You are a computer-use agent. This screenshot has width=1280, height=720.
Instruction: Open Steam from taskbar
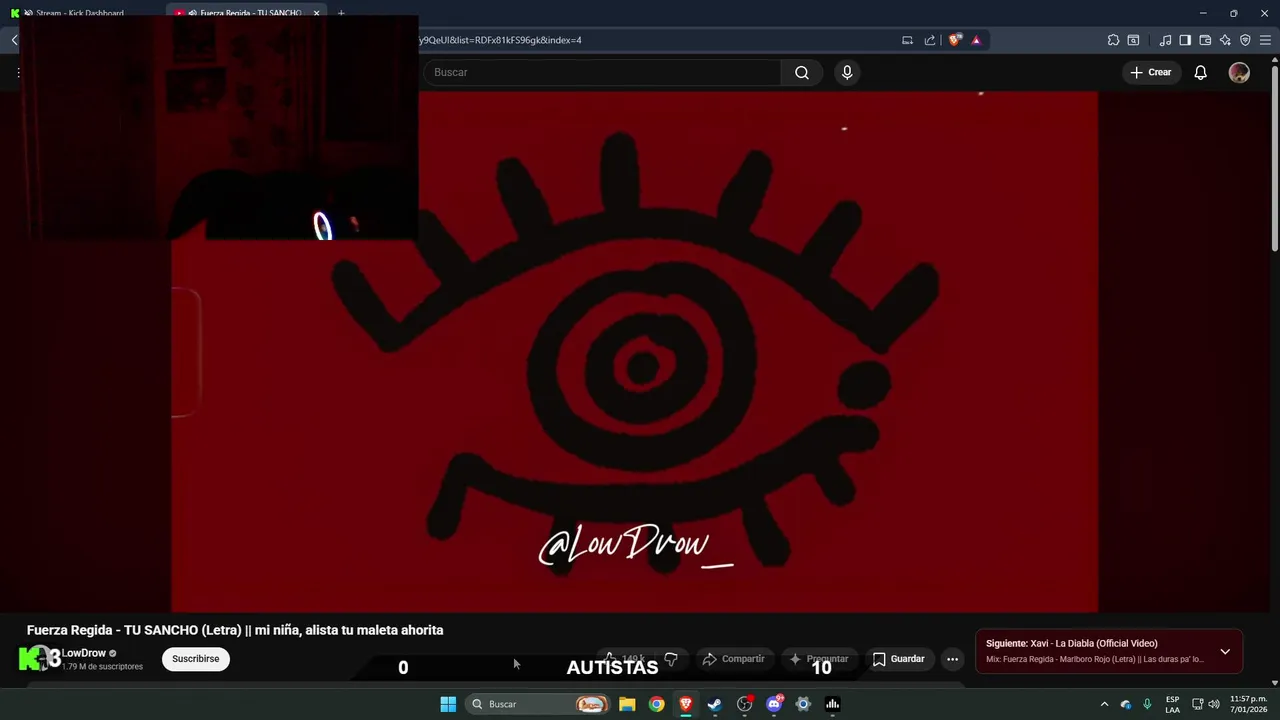tap(715, 704)
